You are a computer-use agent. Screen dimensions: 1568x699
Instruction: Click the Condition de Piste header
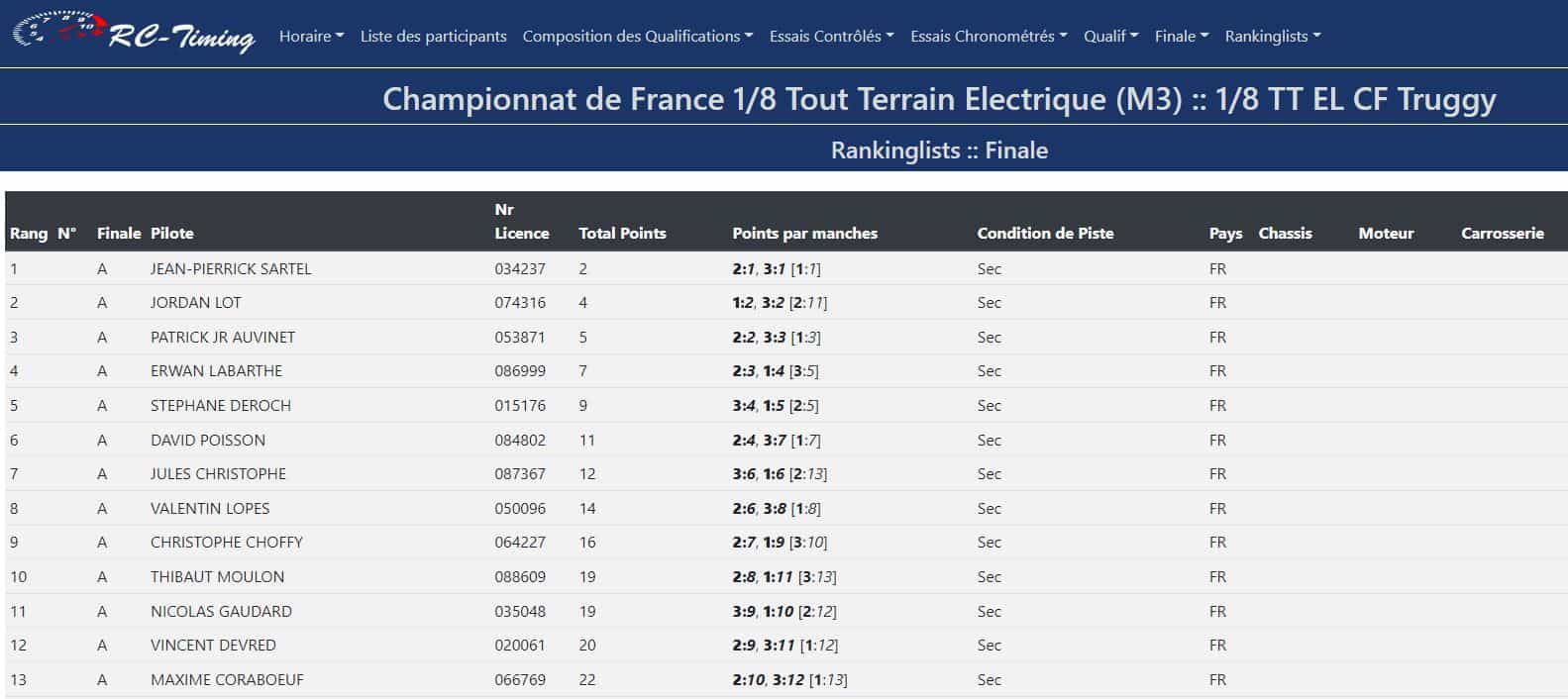[x=1045, y=234]
